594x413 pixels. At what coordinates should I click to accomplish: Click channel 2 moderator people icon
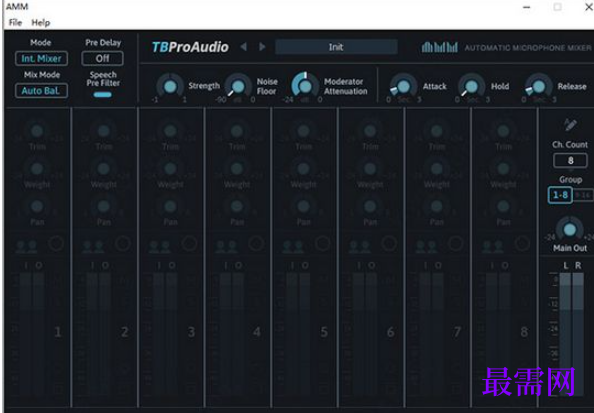click(x=93, y=246)
